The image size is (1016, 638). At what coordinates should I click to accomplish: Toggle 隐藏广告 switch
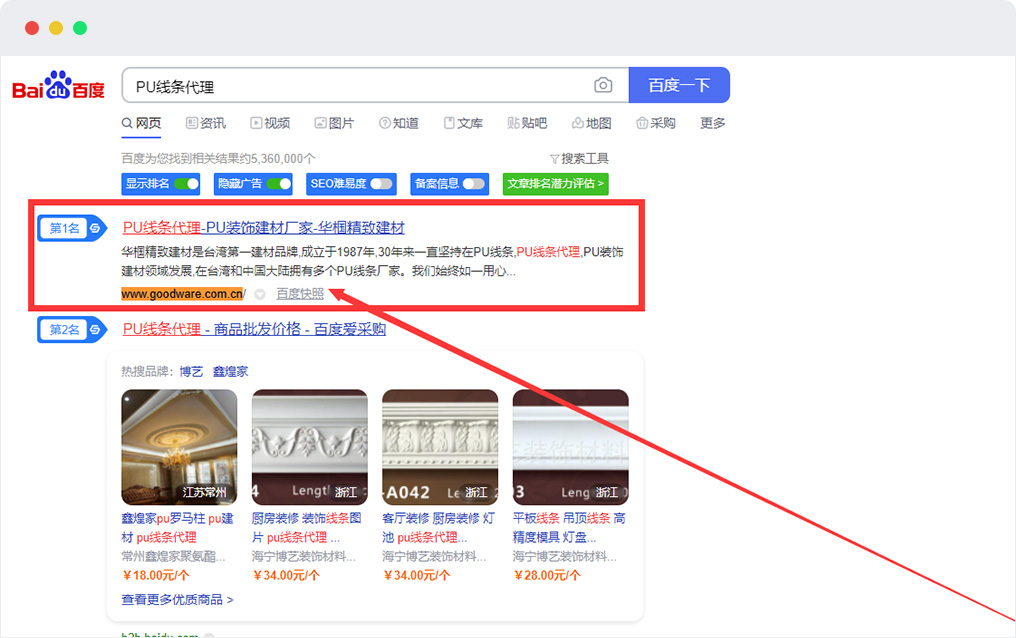pyautogui.click(x=279, y=184)
